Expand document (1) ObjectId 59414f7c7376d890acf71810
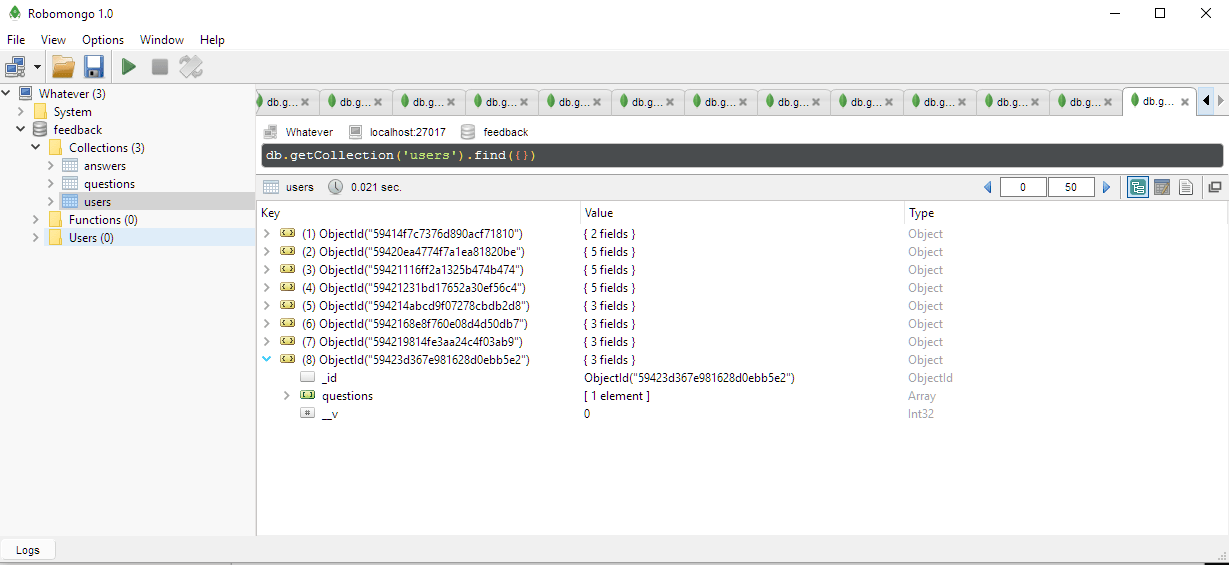 pos(266,234)
